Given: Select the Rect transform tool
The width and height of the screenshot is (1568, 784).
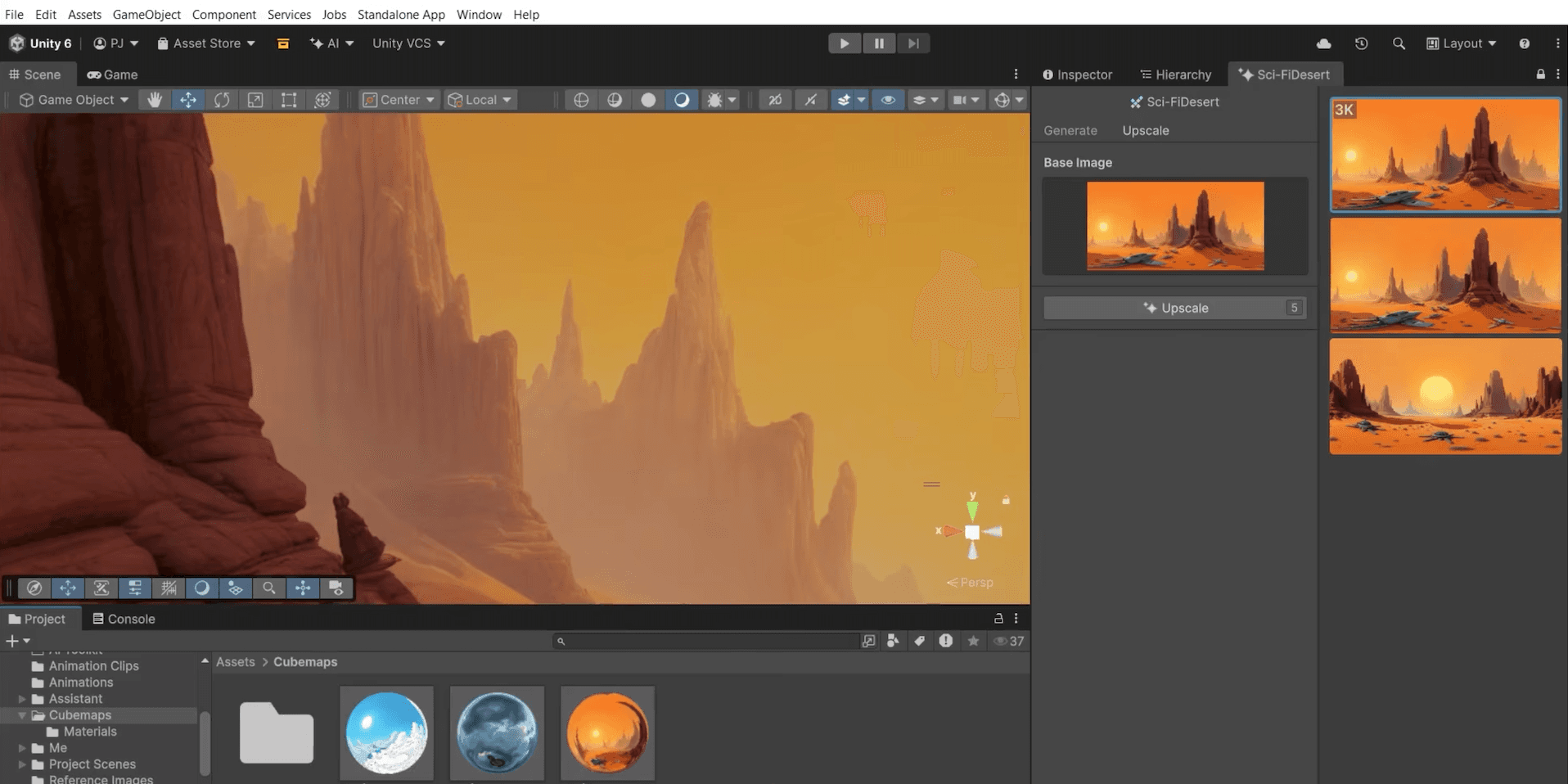Looking at the screenshot, I should click(x=289, y=100).
